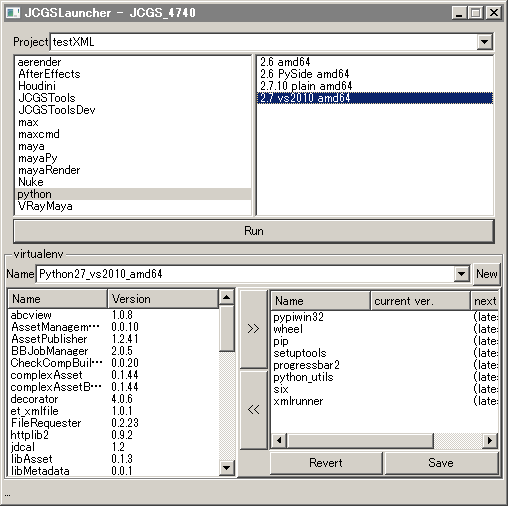Select python in the application list
508x506 pixels.
133,194
